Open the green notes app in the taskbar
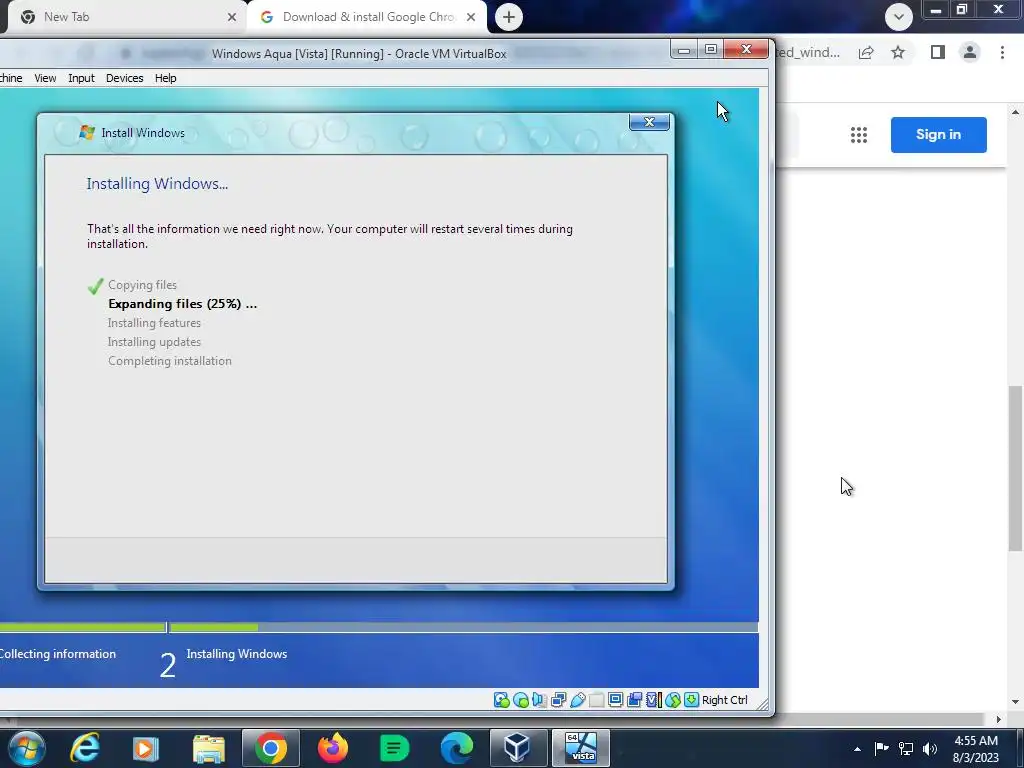The image size is (1024, 768). [394, 748]
